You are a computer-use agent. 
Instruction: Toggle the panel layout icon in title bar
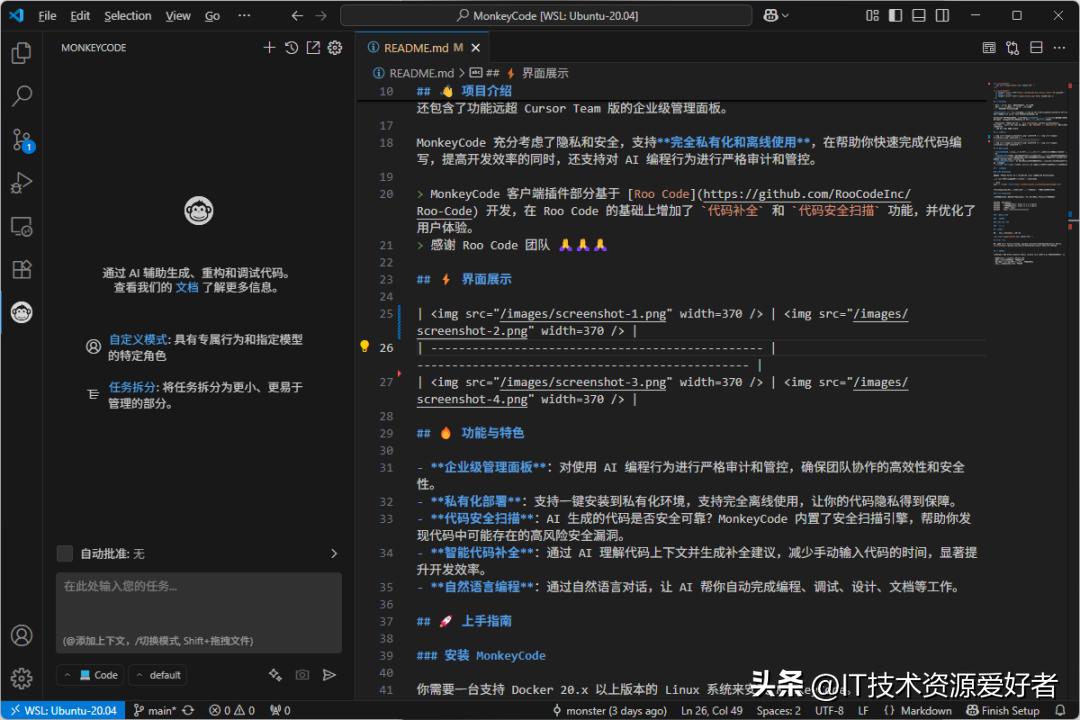coord(919,15)
